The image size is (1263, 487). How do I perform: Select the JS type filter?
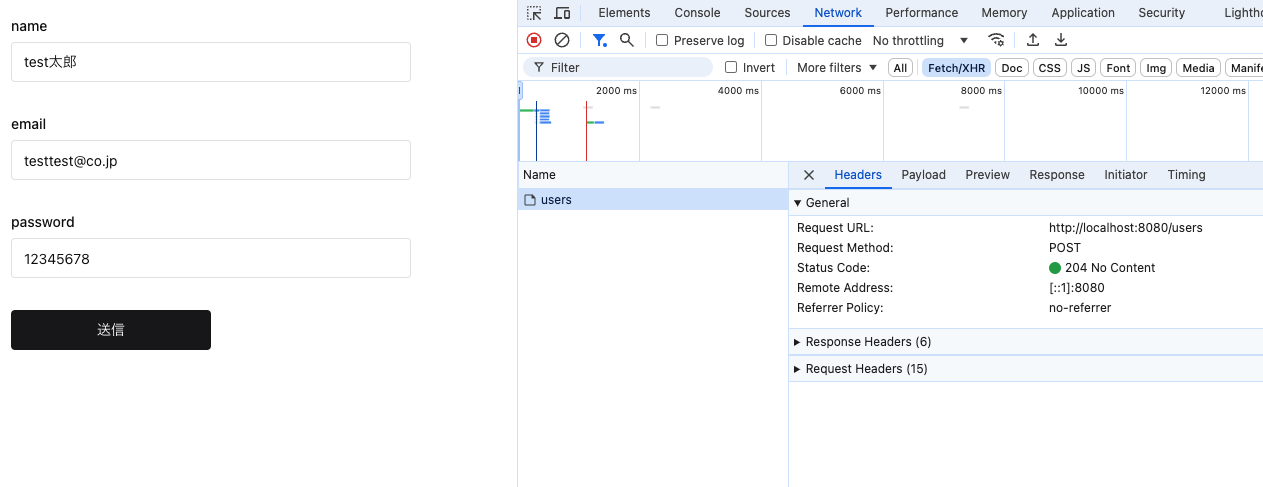tap(1083, 68)
